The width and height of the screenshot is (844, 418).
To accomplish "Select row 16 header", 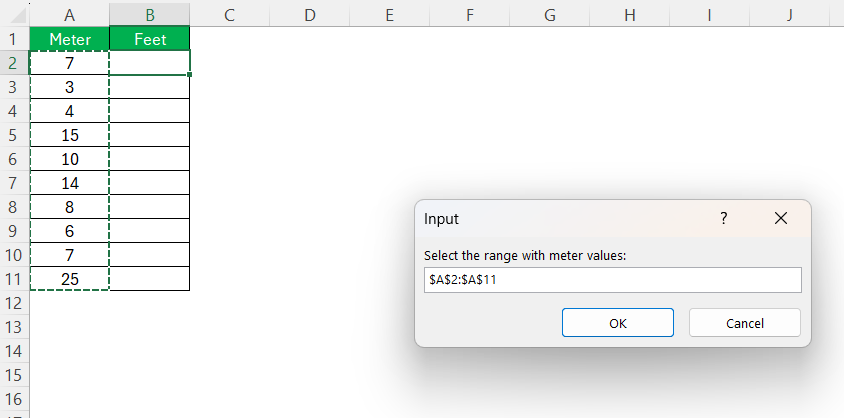I will point(15,399).
